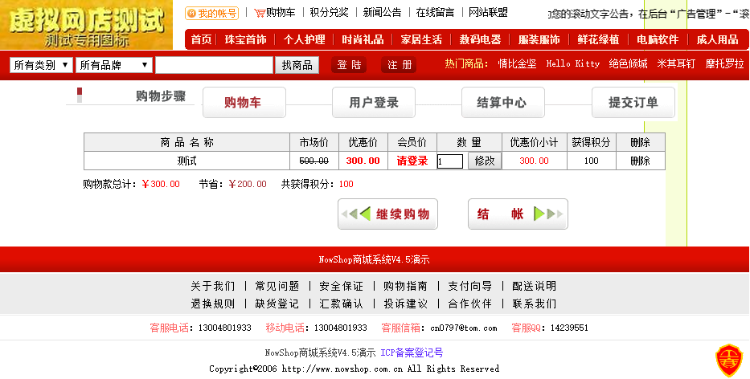This screenshot has width=750, height=379.
Task: Expand the 所有品牌 brand dropdown
Action: tap(114, 65)
